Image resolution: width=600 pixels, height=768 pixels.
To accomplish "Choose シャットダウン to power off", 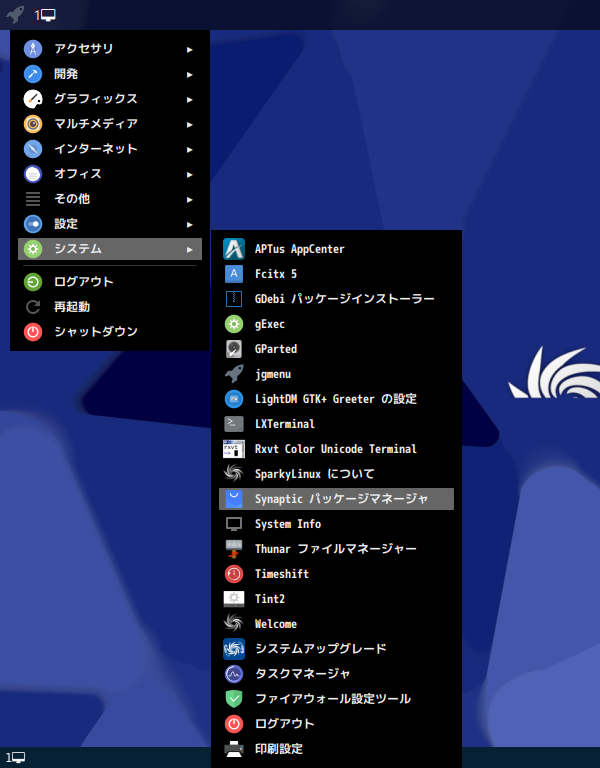I will 110,332.
